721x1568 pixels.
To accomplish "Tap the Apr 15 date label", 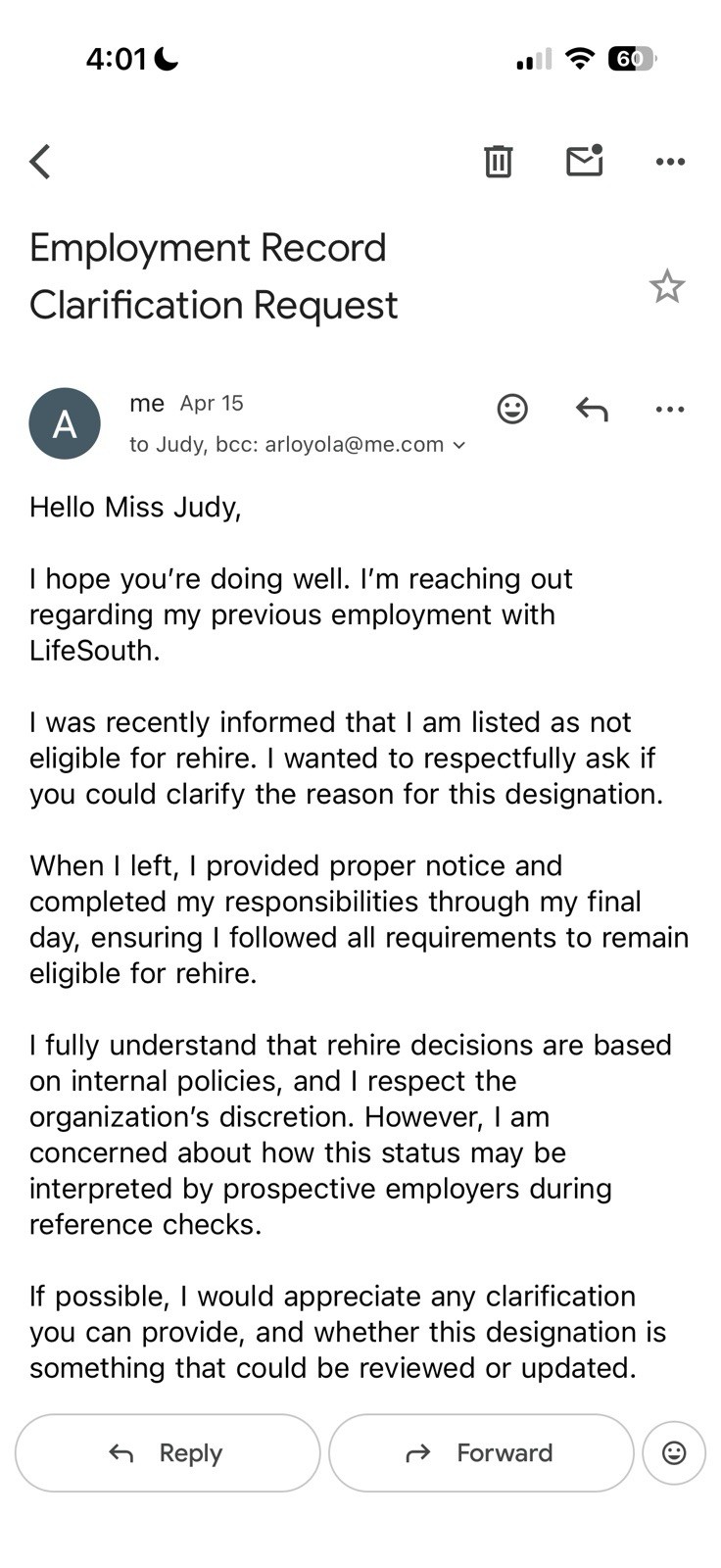I will coord(212,404).
